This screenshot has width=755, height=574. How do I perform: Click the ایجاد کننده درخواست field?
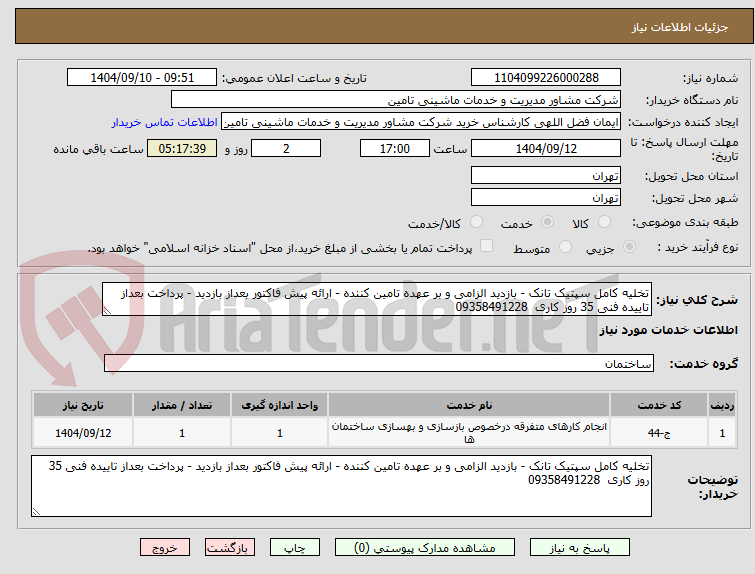click(421, 122)
